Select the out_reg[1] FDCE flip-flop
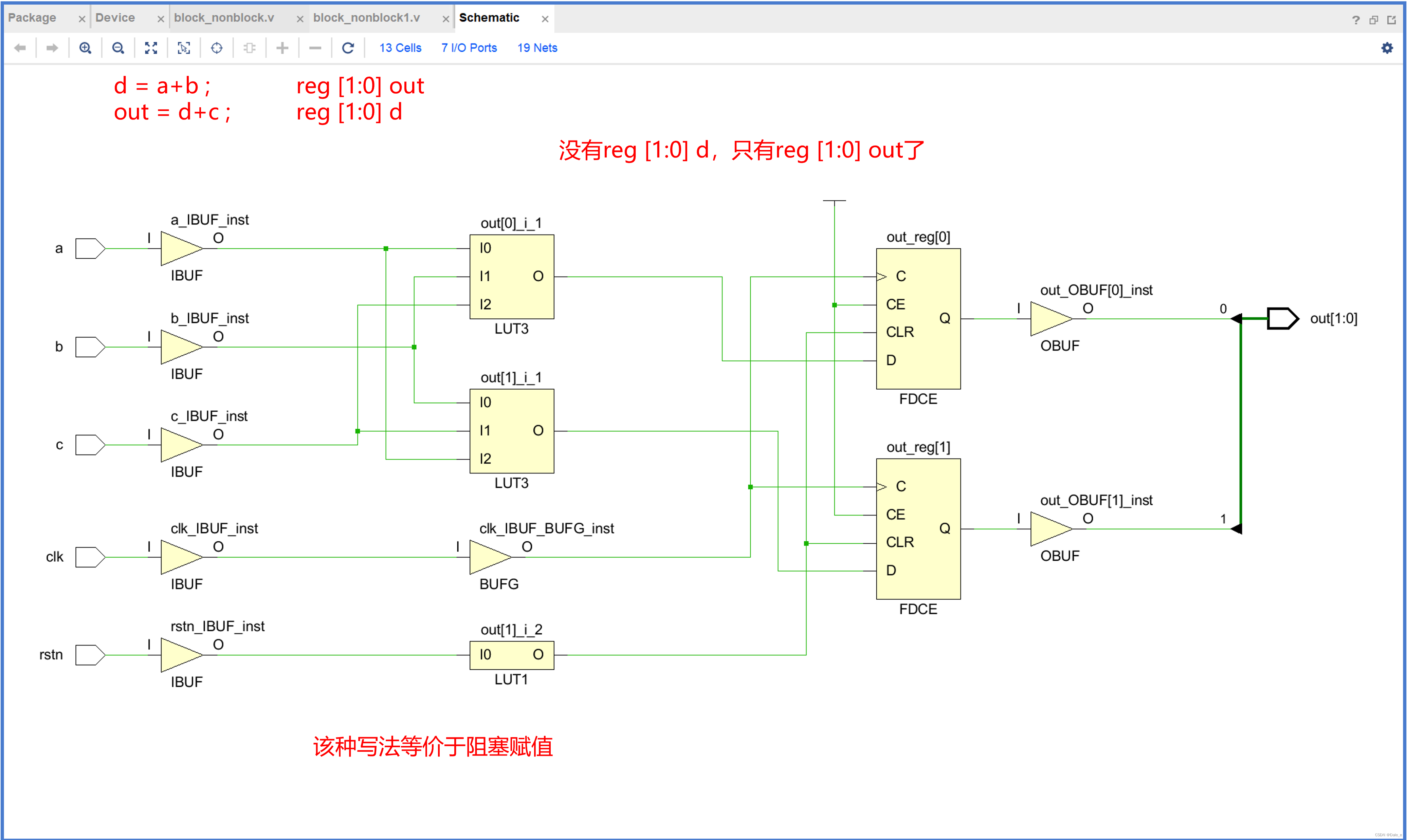 [918, 529]
